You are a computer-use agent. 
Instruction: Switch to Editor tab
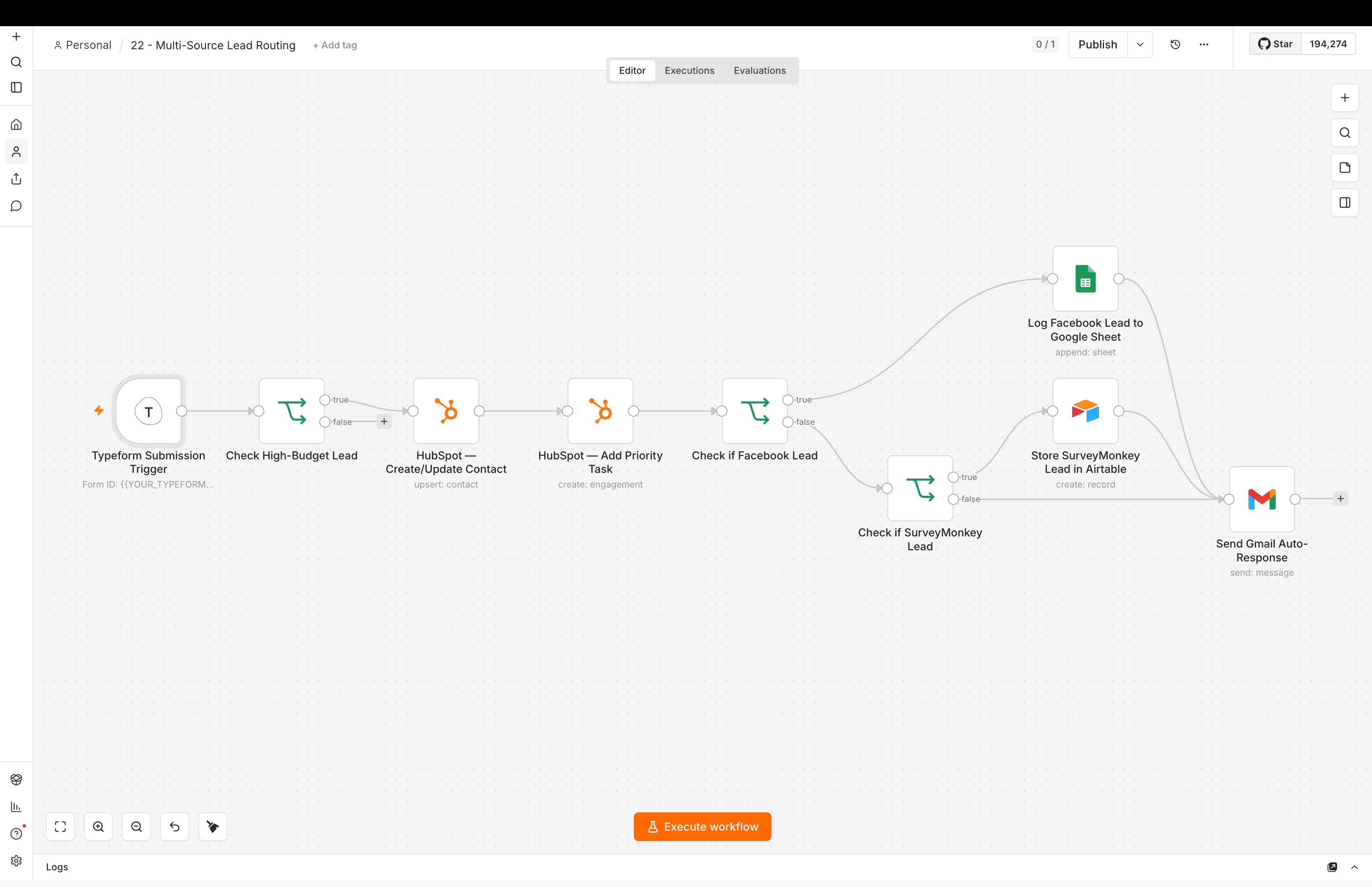pyautogui.click(x=632, y=70)
